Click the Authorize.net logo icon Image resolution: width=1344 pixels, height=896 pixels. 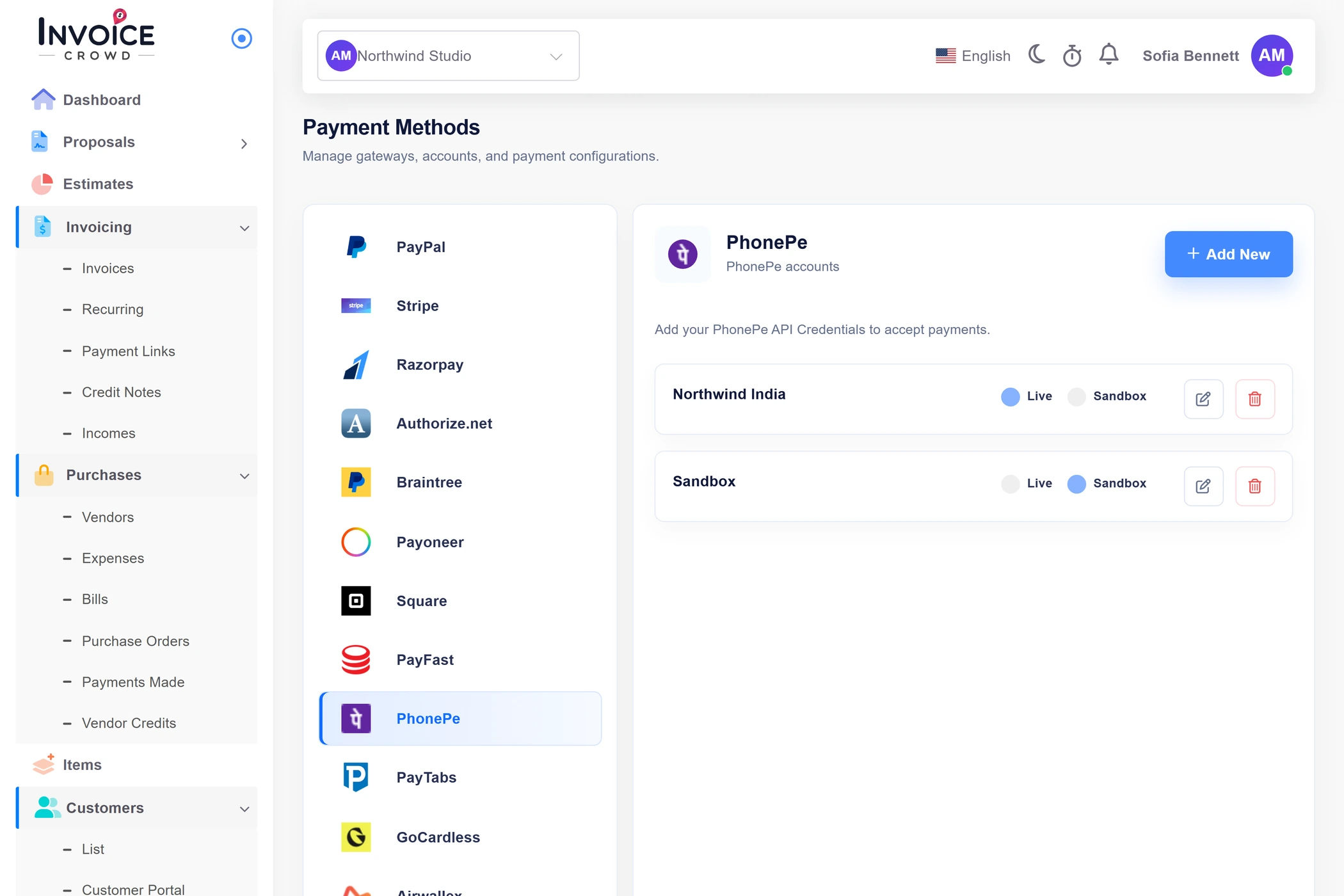(356, 424)
